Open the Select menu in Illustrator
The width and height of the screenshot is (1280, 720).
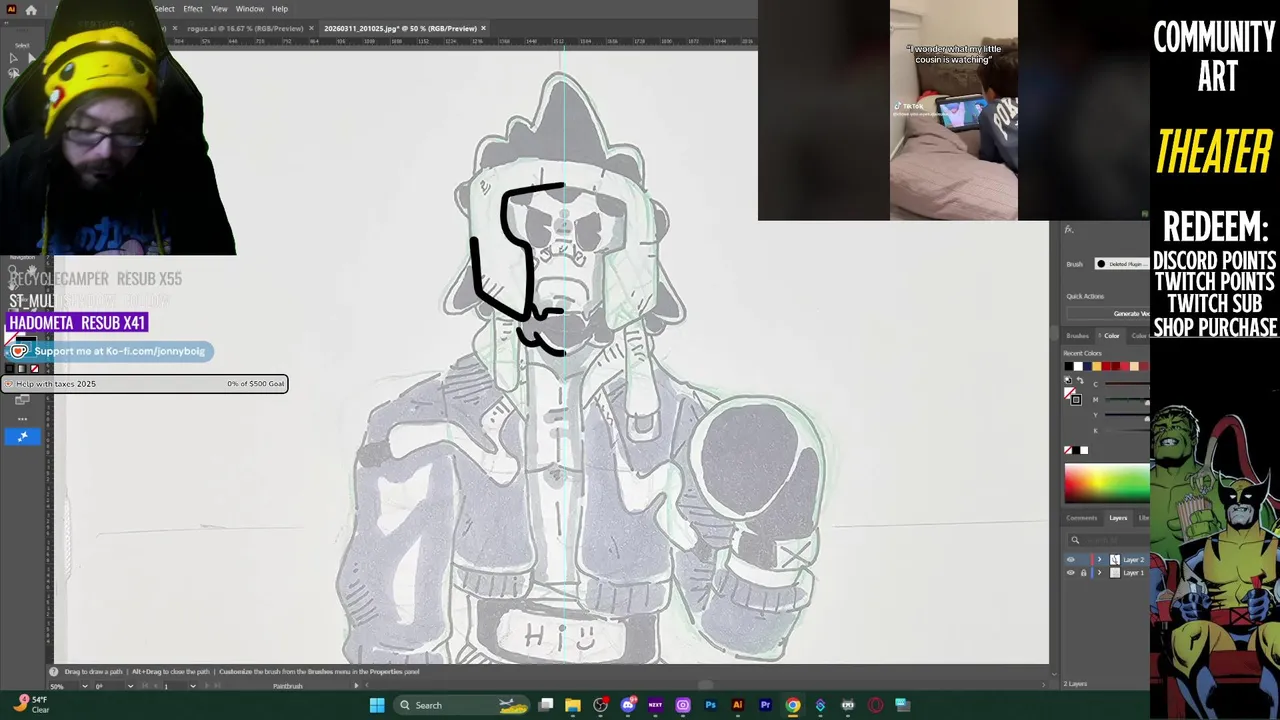point(164,9)
